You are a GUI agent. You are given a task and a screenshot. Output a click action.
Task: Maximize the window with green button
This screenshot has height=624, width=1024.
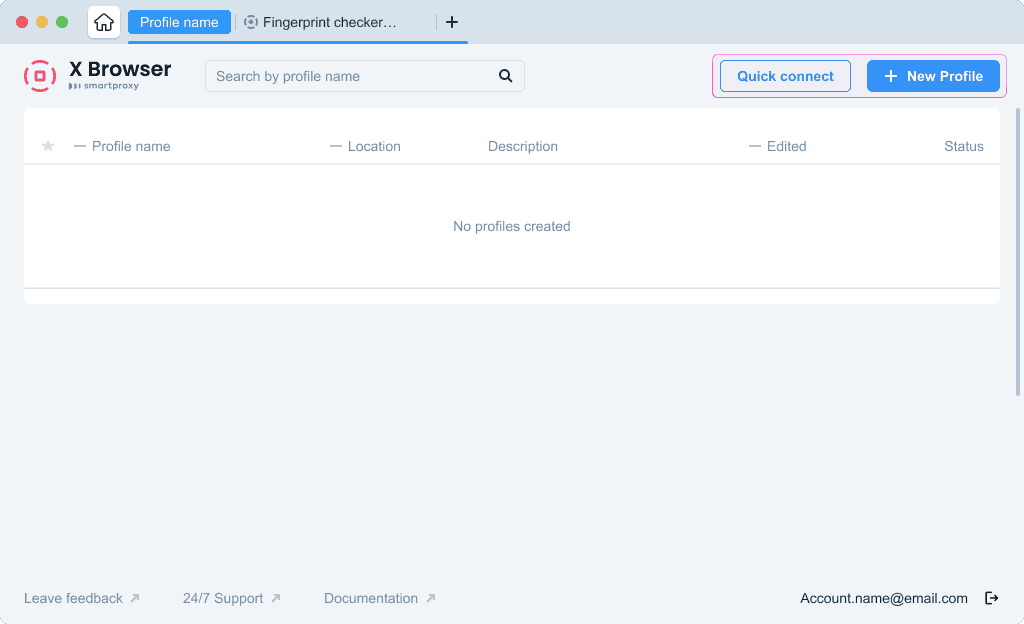[62, 22]
